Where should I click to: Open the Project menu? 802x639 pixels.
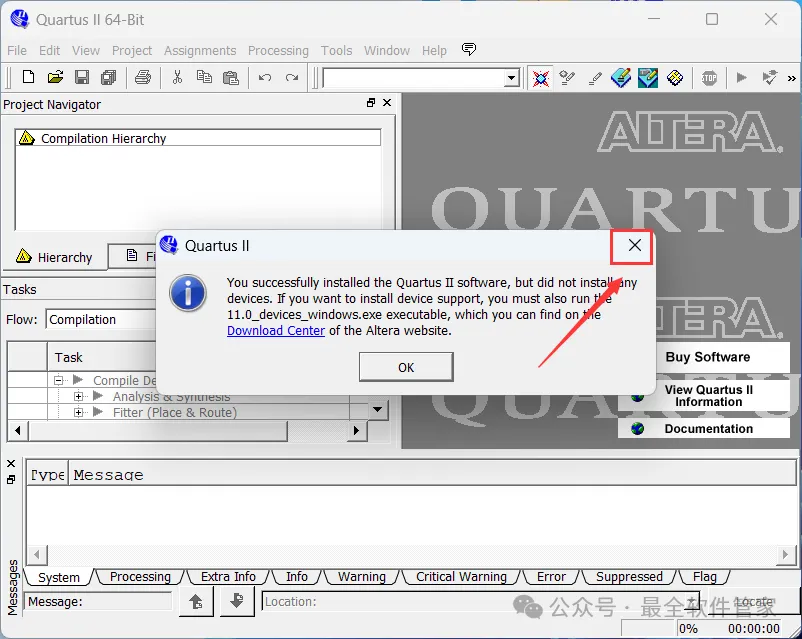coord(132,51)
